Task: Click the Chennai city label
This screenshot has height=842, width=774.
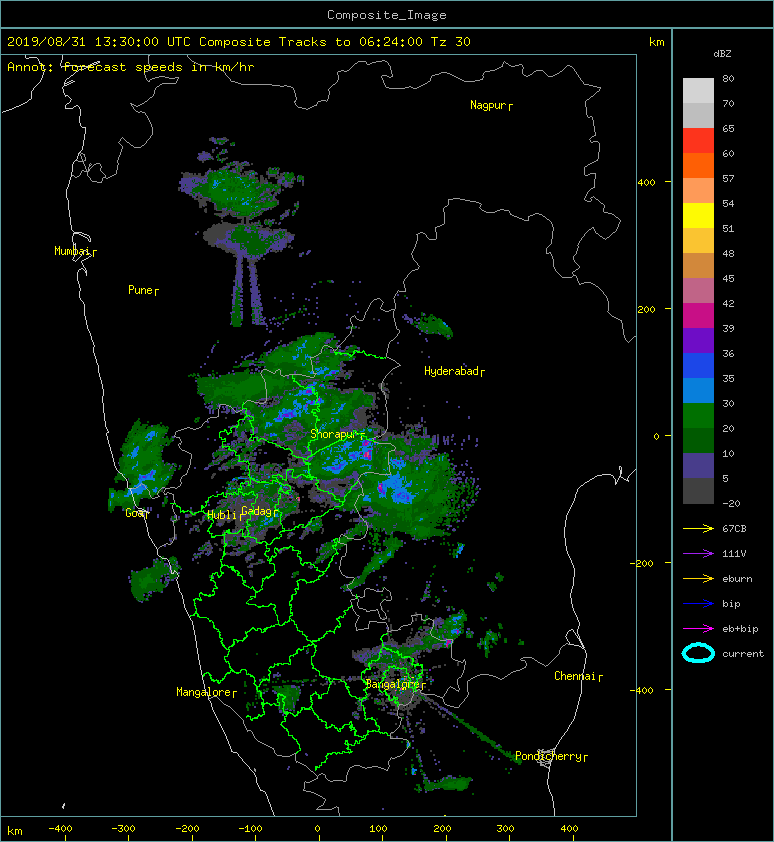Action: 578,676
